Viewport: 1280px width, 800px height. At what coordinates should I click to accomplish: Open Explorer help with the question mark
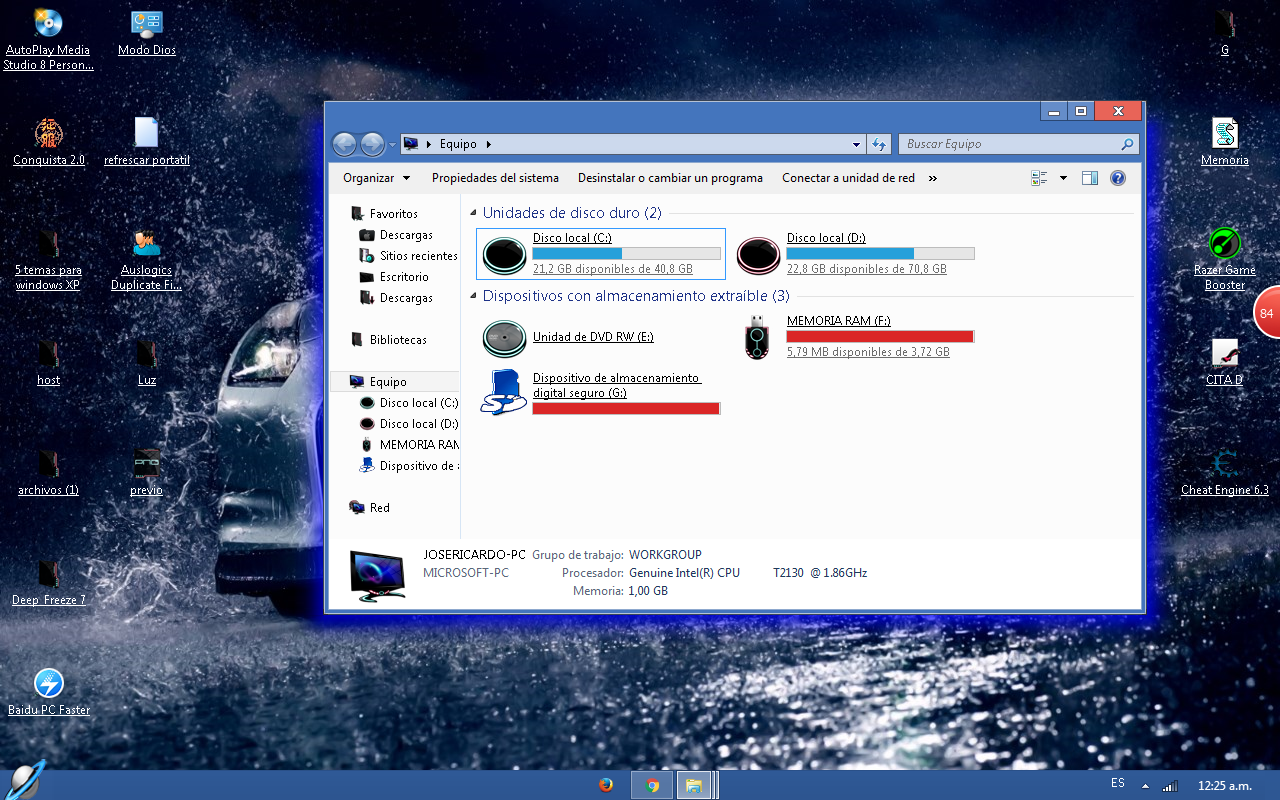[1118, 178]
